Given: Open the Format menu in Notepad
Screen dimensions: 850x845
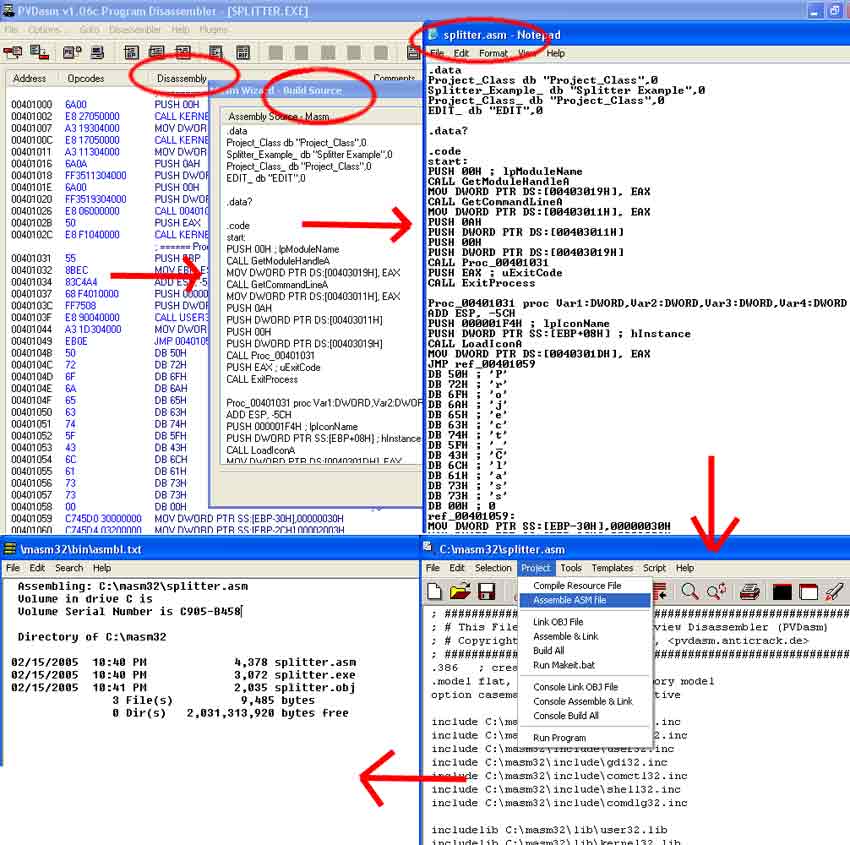Looking at the screenshot, I should click(x=493, y=53).
